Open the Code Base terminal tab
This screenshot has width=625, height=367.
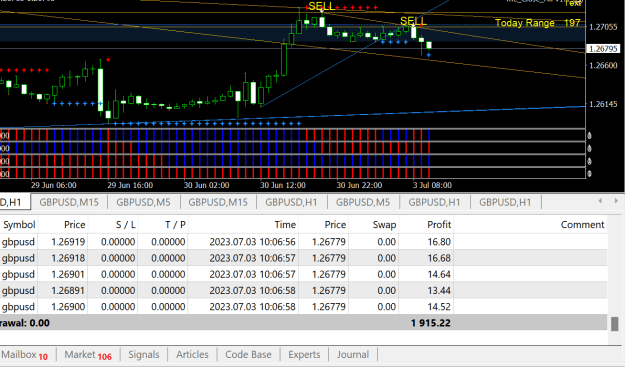point(248,355)
